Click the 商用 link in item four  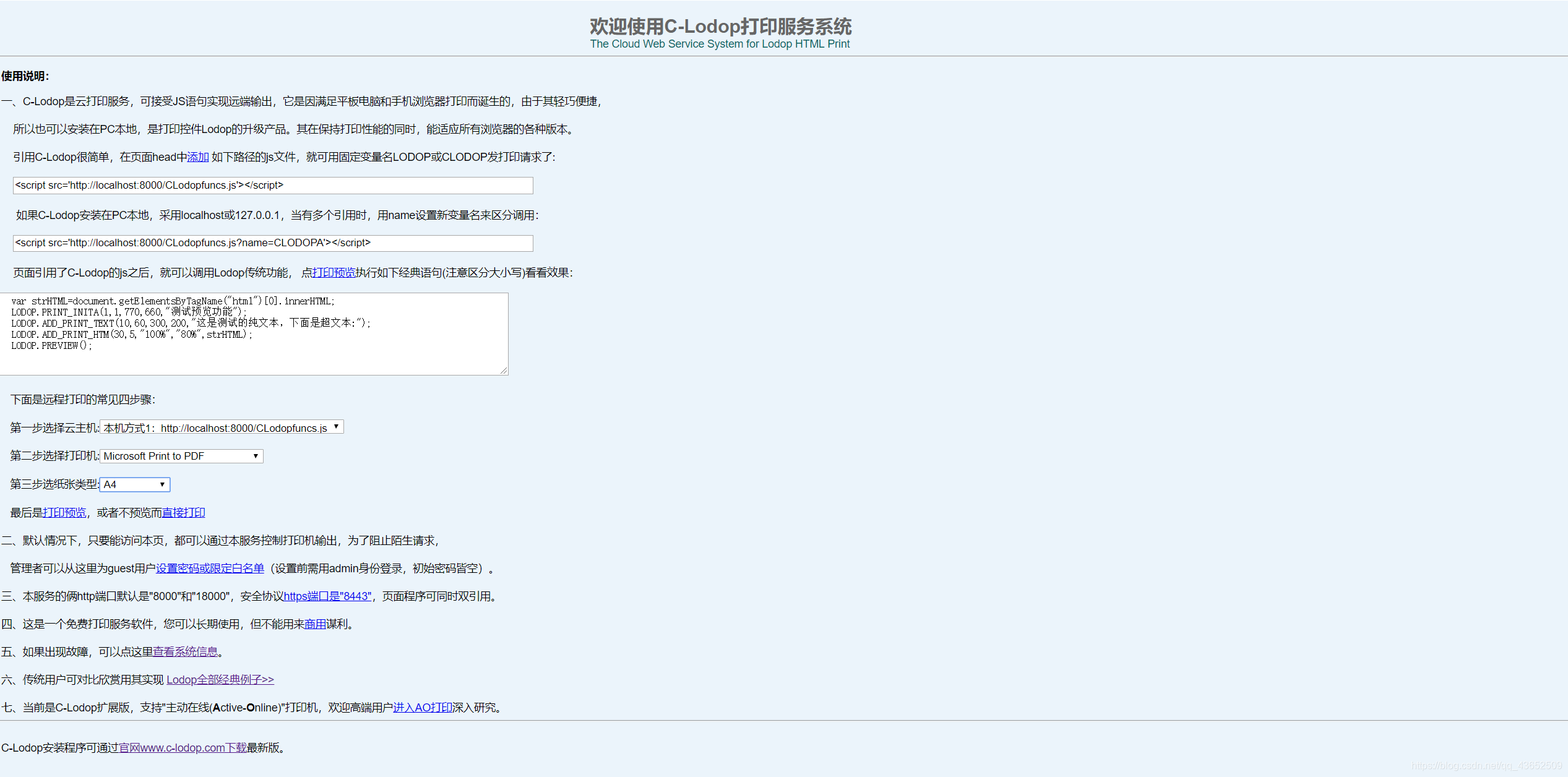(x=314, y=624)
